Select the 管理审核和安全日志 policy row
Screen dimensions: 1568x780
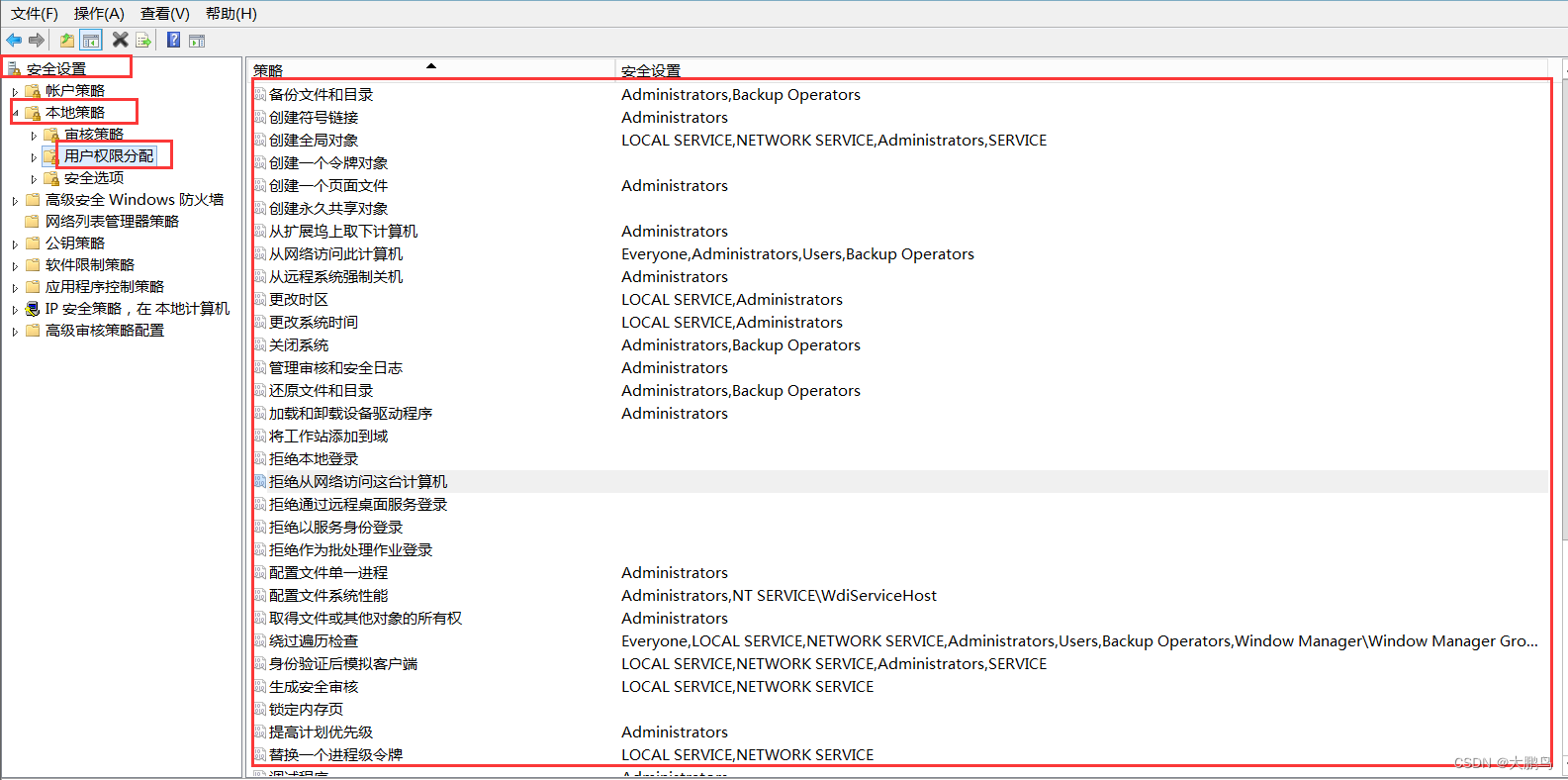[x=900, y=367]
